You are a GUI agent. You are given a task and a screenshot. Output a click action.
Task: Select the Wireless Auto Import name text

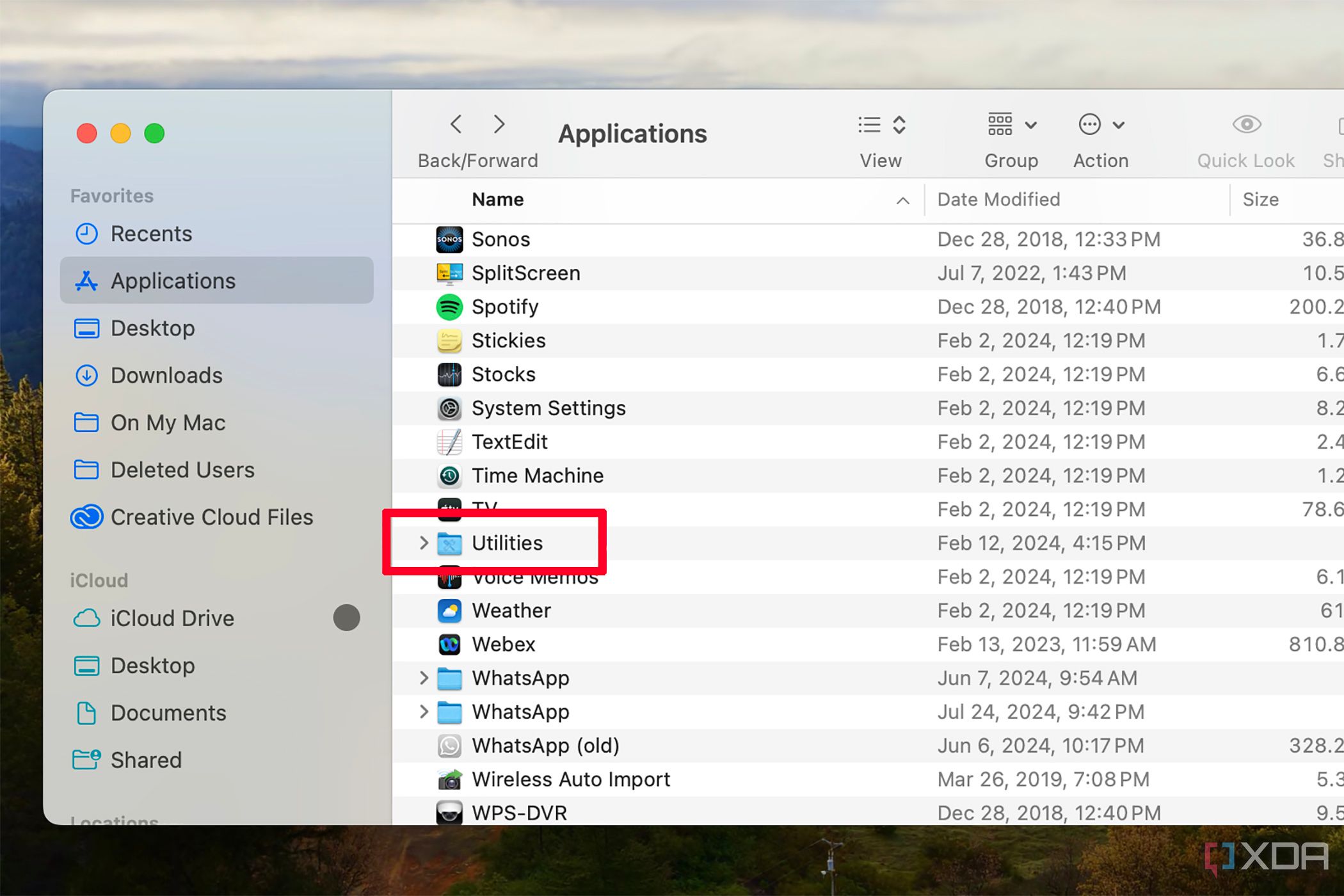pyautogui.click(x=571, y=780)
